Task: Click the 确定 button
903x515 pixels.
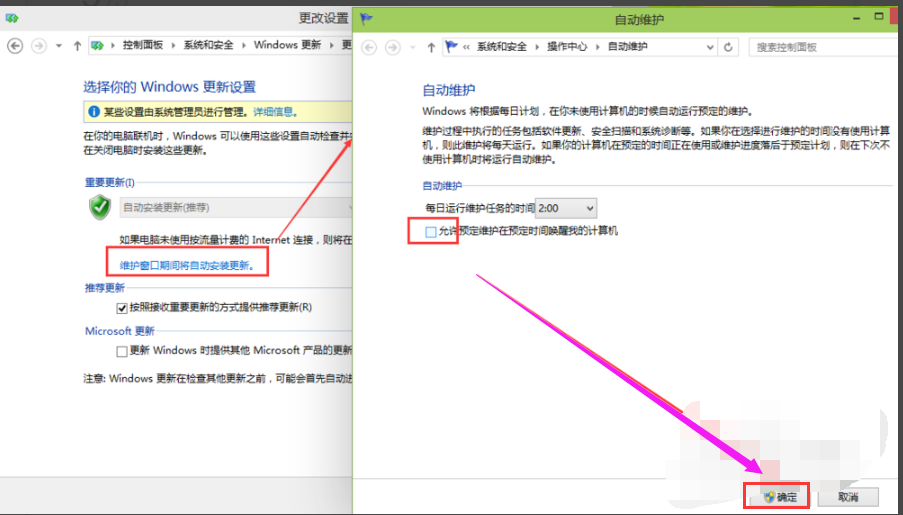Action: 778,496
